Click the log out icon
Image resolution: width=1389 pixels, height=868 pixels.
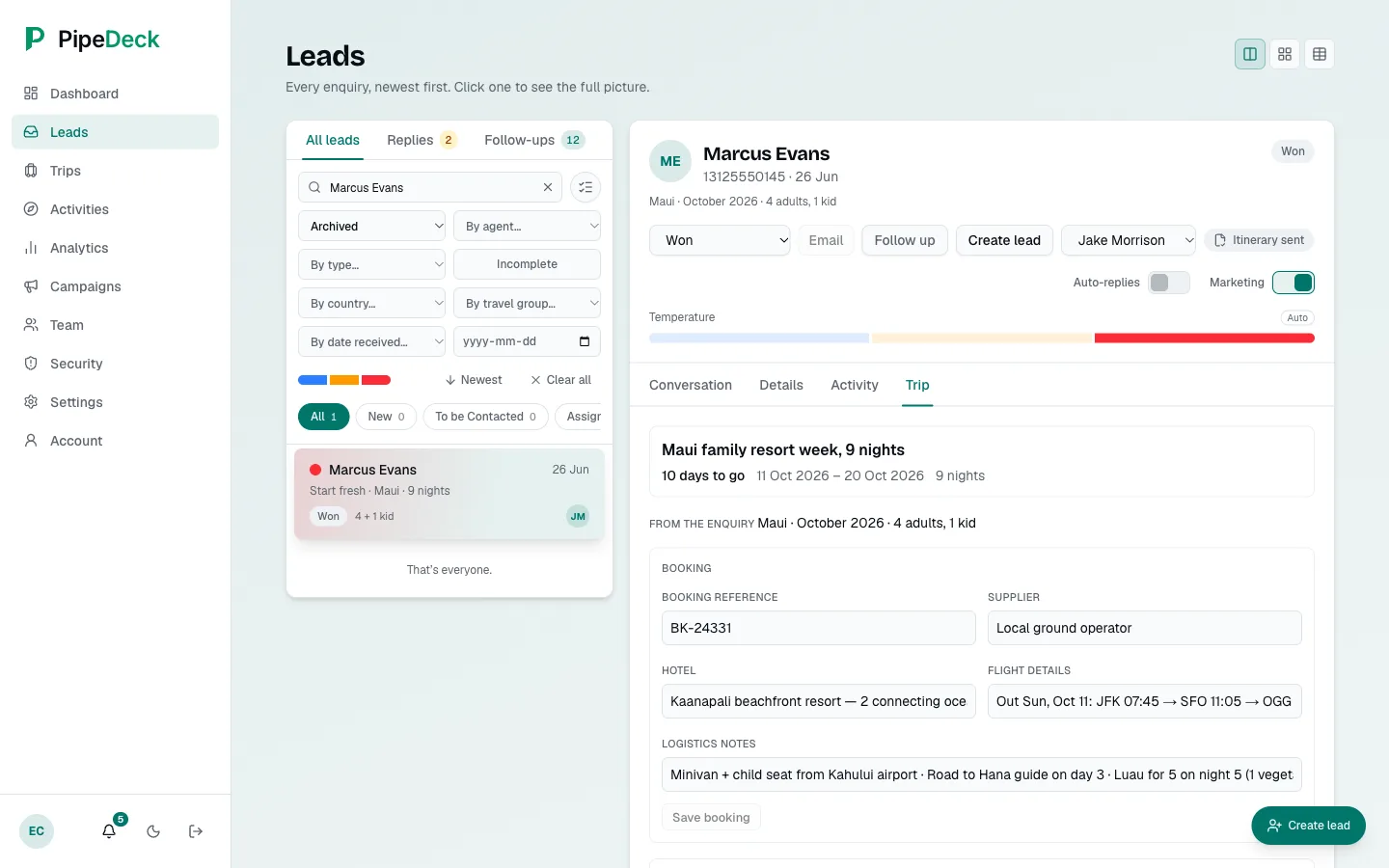coord(196,831)
